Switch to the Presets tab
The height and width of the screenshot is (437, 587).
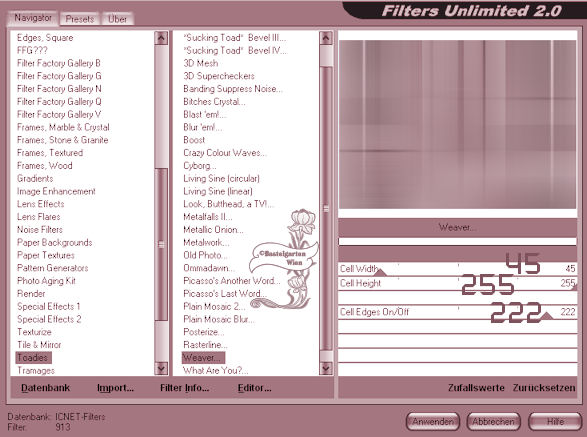click(x=79, y=19)
